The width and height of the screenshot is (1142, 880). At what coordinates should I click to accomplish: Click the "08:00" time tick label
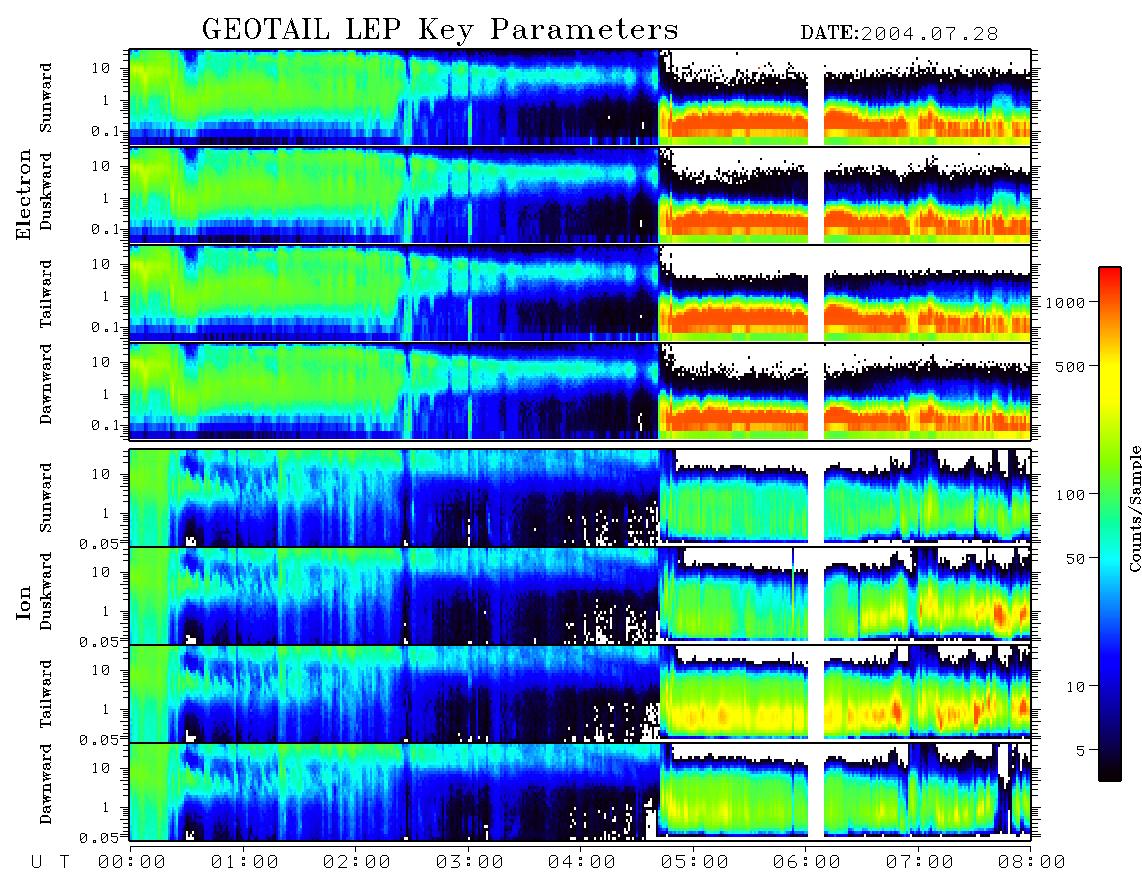coord(1031,863)
